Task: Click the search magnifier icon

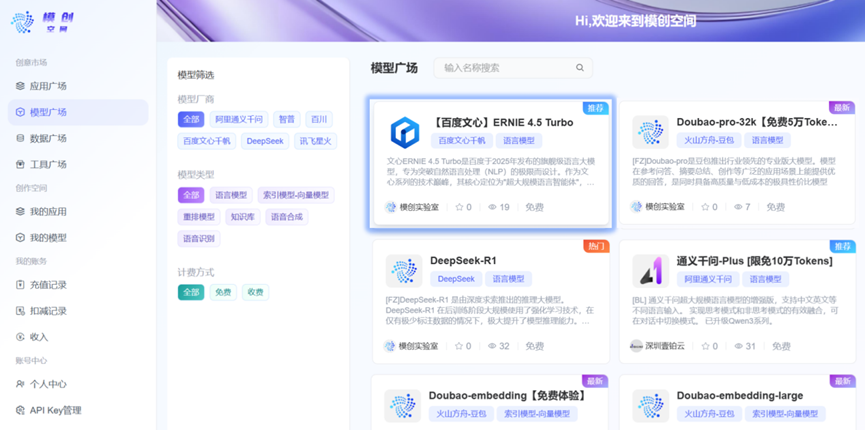Action: (580, 68)
